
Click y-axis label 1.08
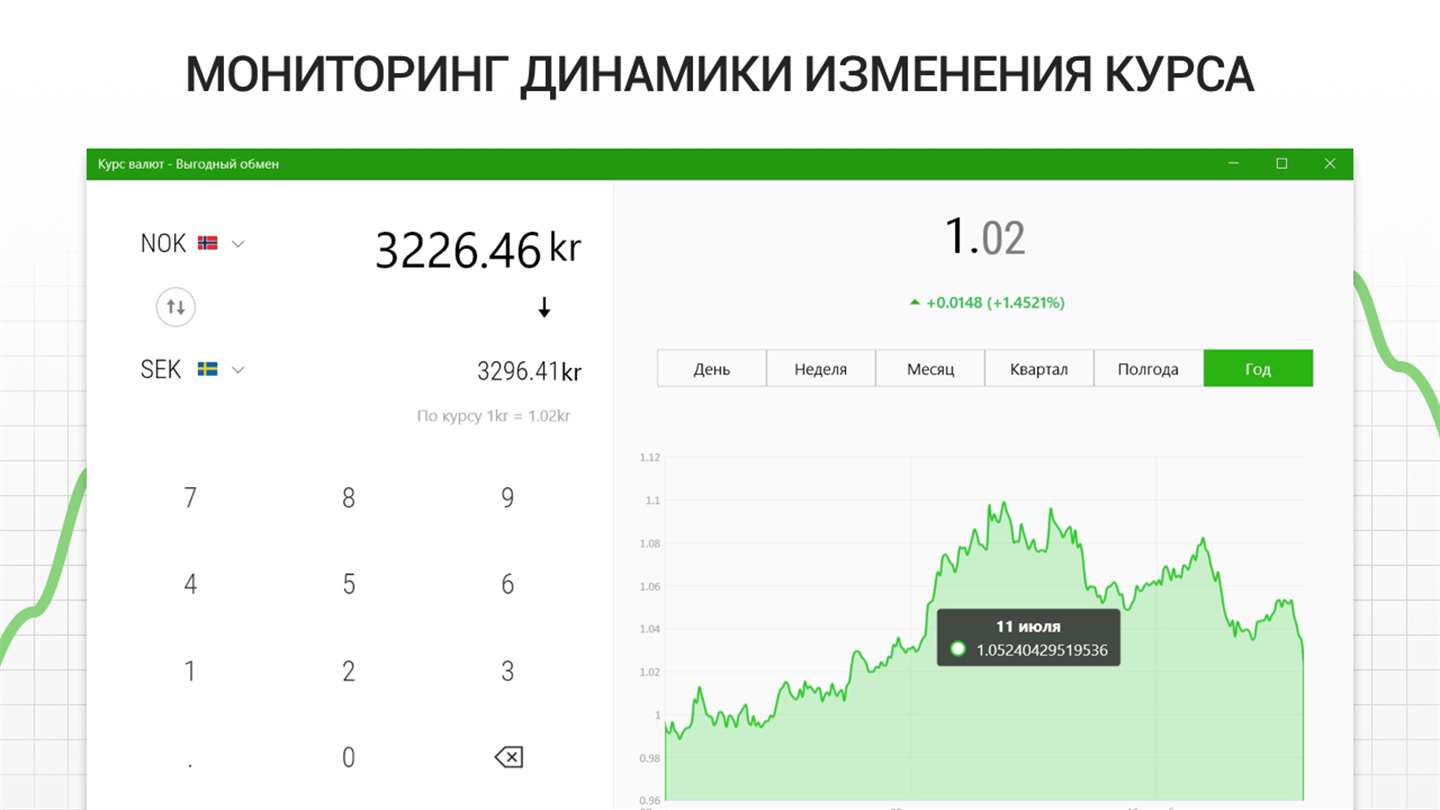point(649,543)
